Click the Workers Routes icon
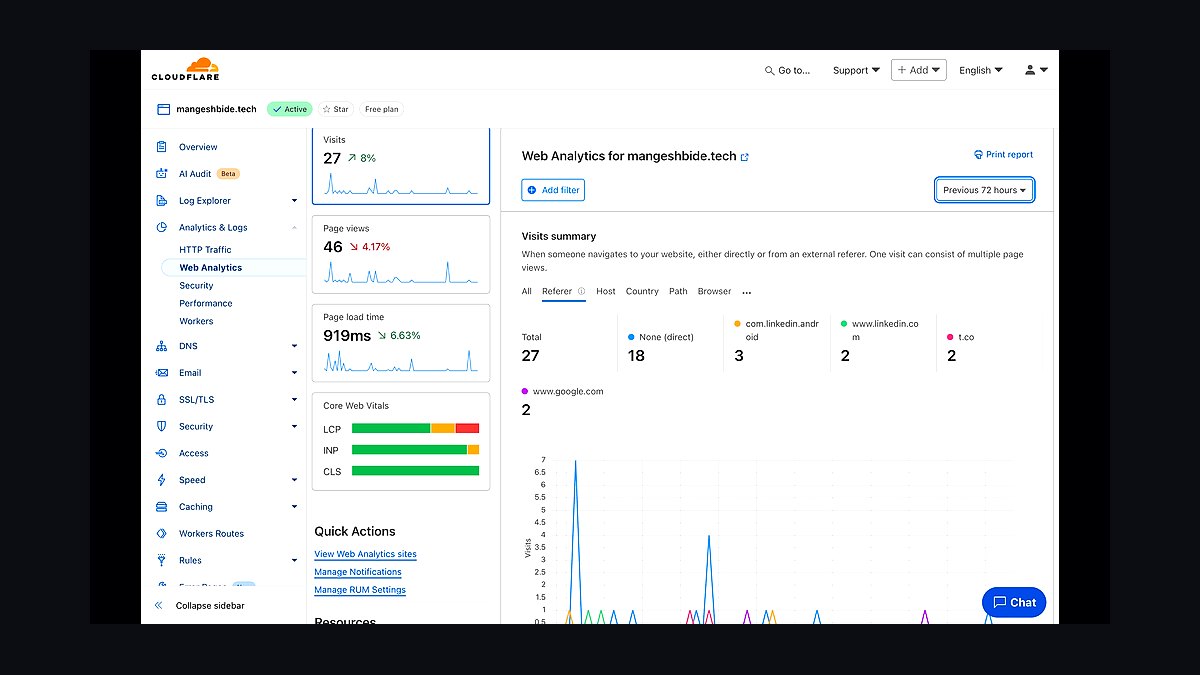This screenshot has width=1200, height=675. click(x=162, y=534)
